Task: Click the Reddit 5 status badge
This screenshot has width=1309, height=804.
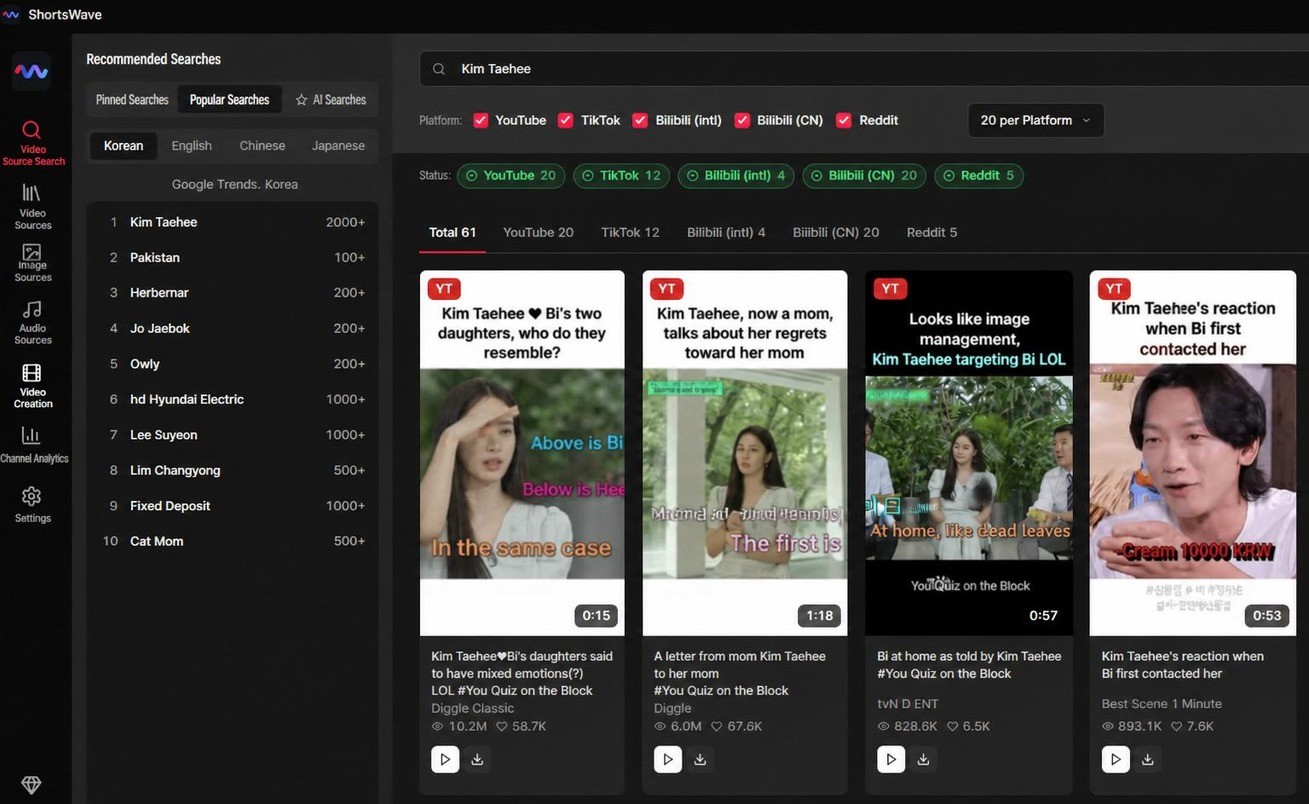Action: tap(979, 176)
